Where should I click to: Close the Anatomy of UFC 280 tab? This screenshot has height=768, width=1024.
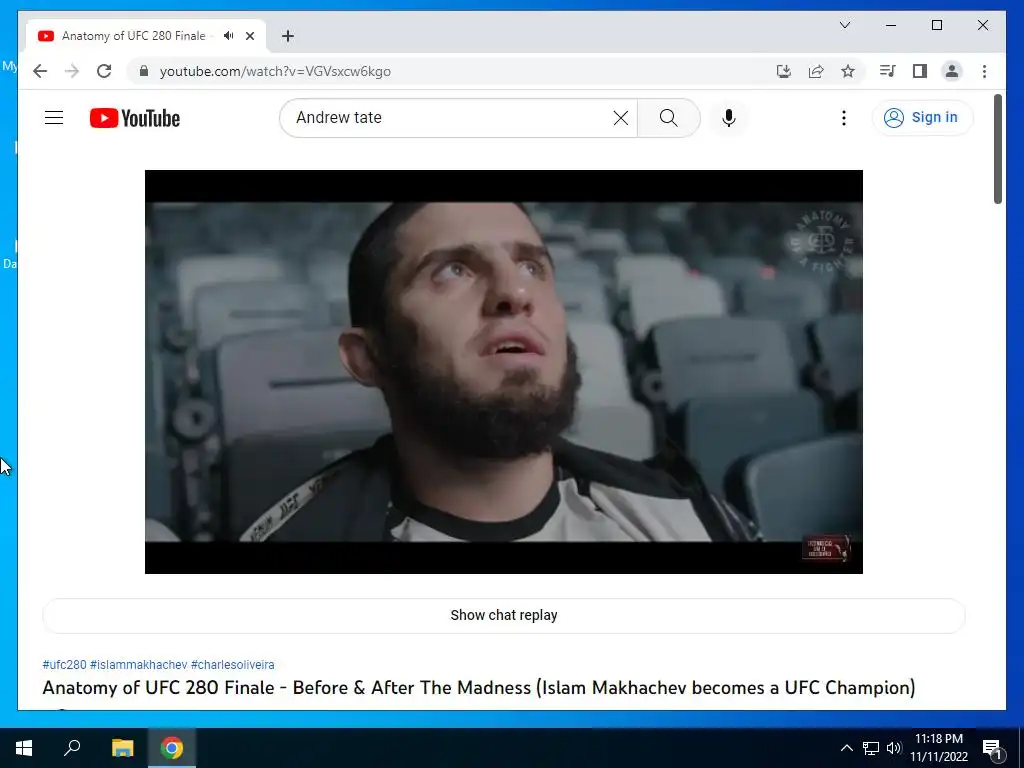click(249, 36)
